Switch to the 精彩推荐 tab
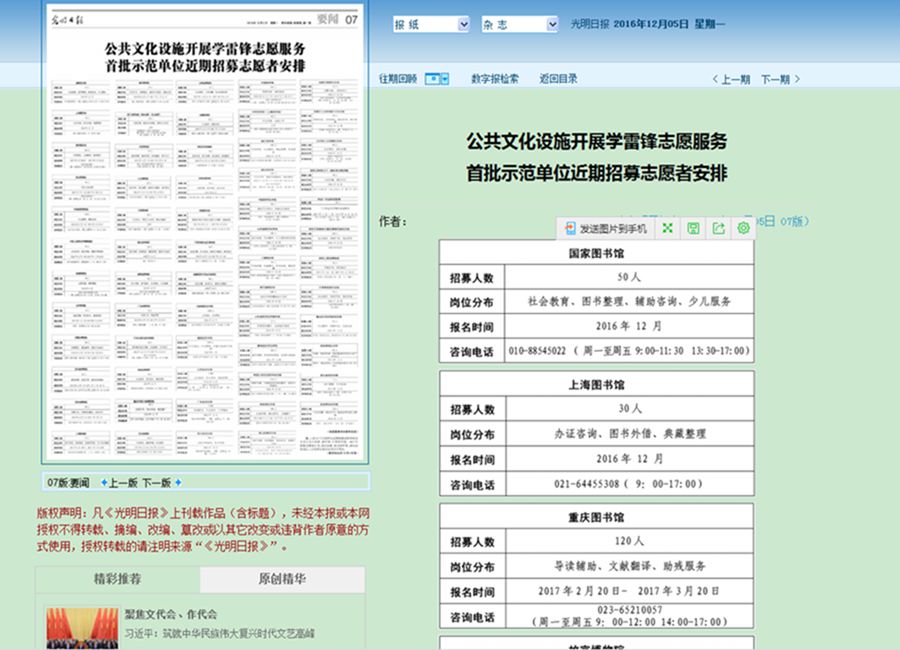Image resolution: width=900 pixels, height=650 pixels. (118, 579)
